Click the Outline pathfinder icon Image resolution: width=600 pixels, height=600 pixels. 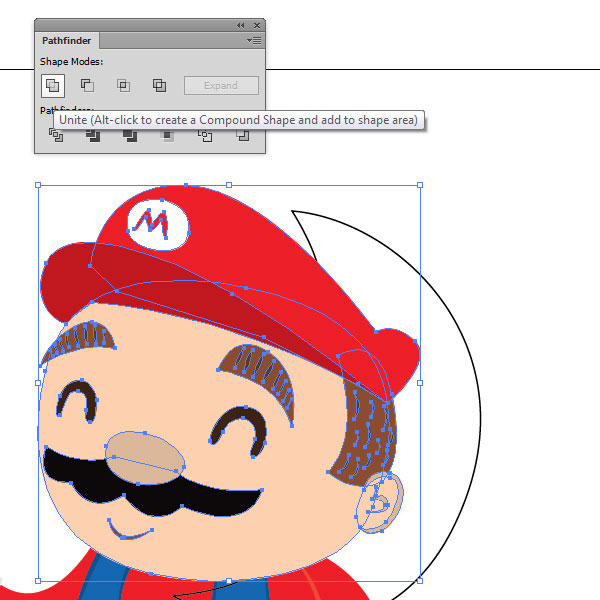[x=205, y=136]
